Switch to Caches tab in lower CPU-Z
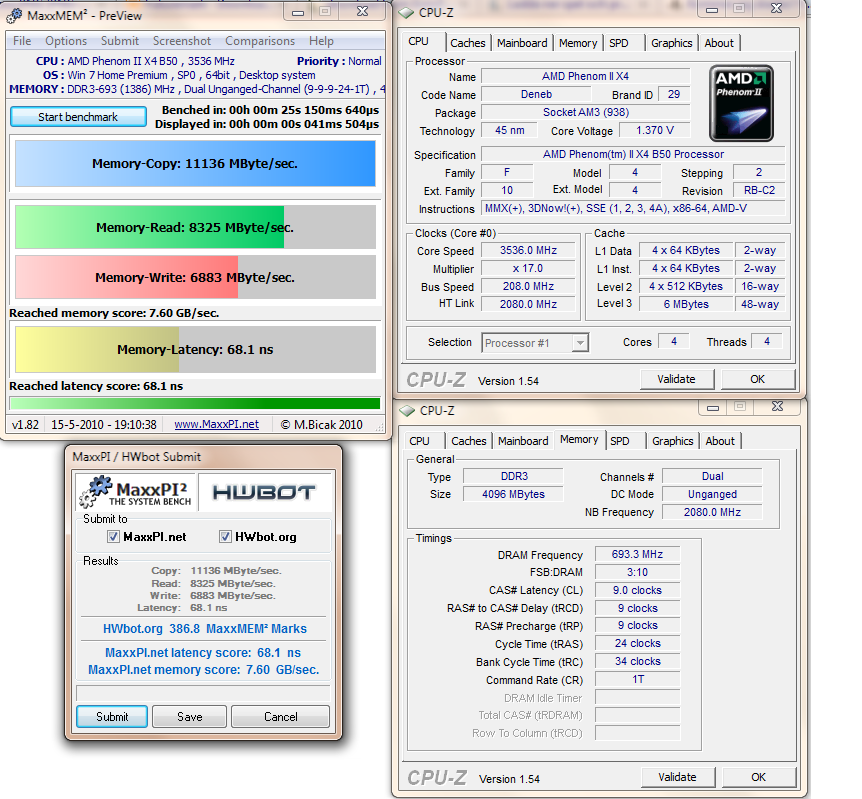The width and height of the screenshot is (862, 799). 469,441
